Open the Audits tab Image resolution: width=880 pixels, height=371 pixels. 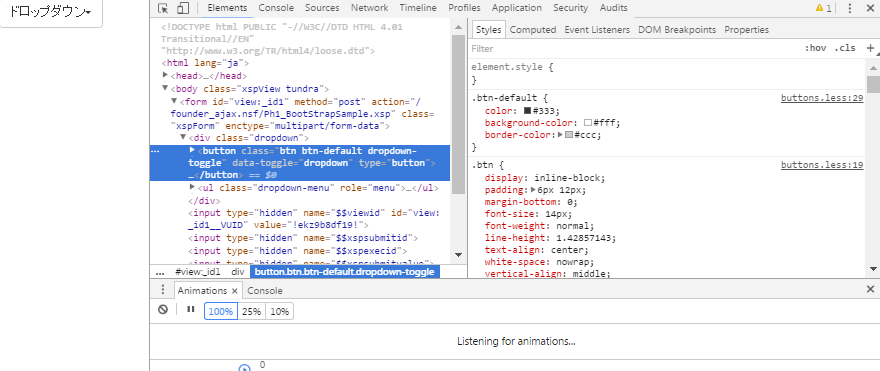click(x=613, y=8)
